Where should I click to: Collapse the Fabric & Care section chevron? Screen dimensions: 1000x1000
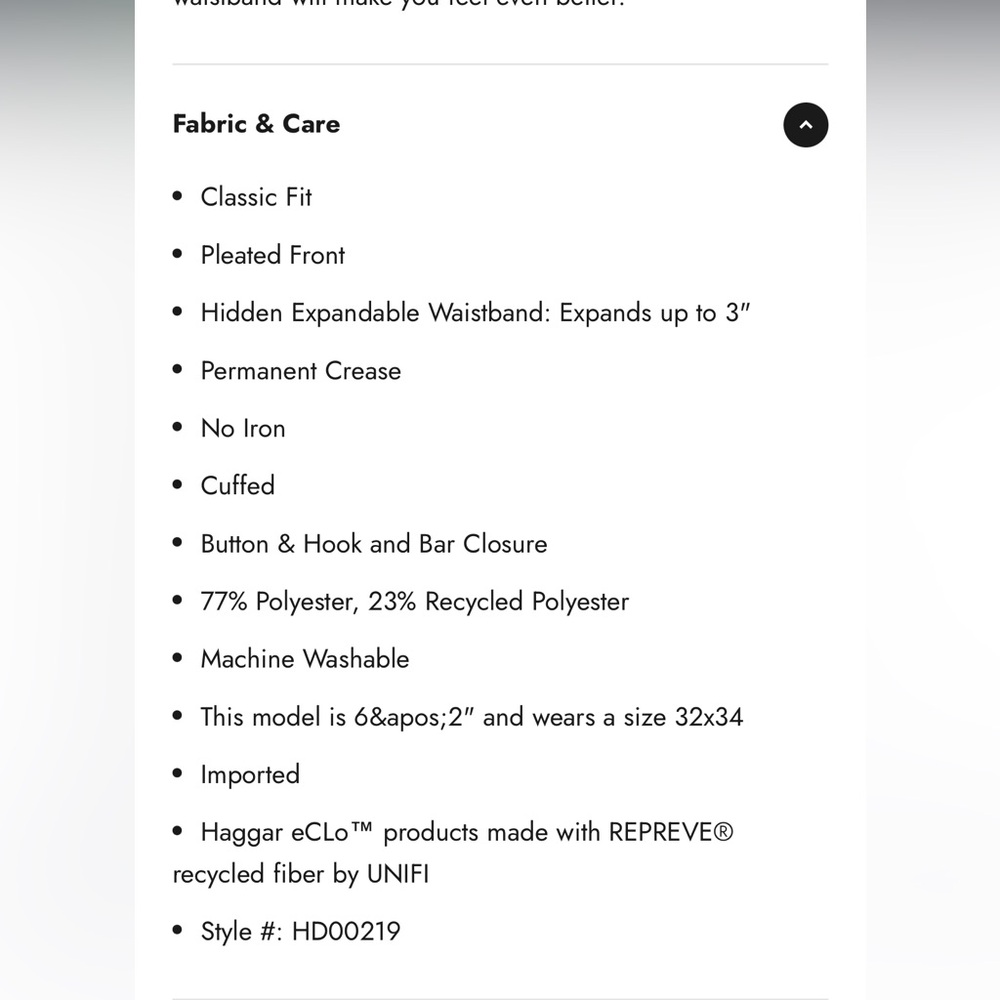[x=805, y=125]
